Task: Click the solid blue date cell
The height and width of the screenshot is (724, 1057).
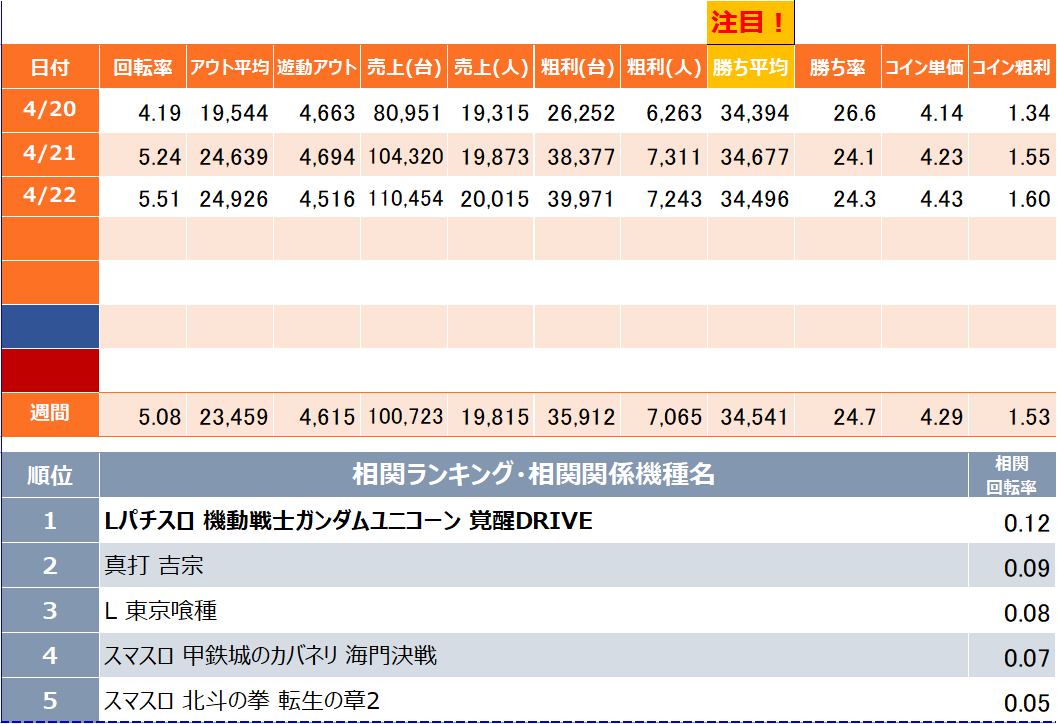Action: [x=50, y=327]
